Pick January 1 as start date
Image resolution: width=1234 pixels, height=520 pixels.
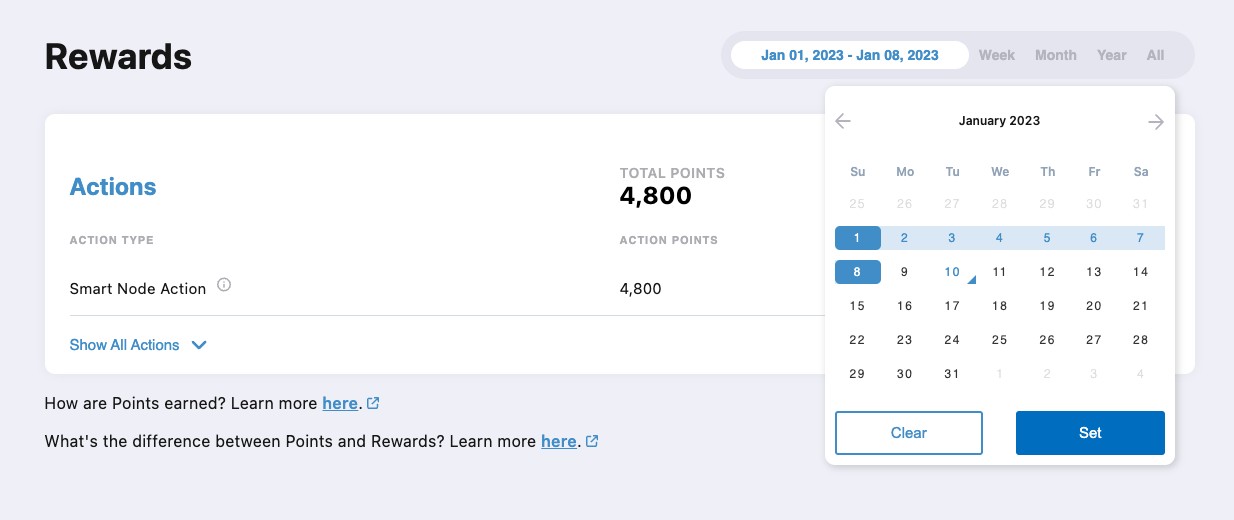coord(858,238)
